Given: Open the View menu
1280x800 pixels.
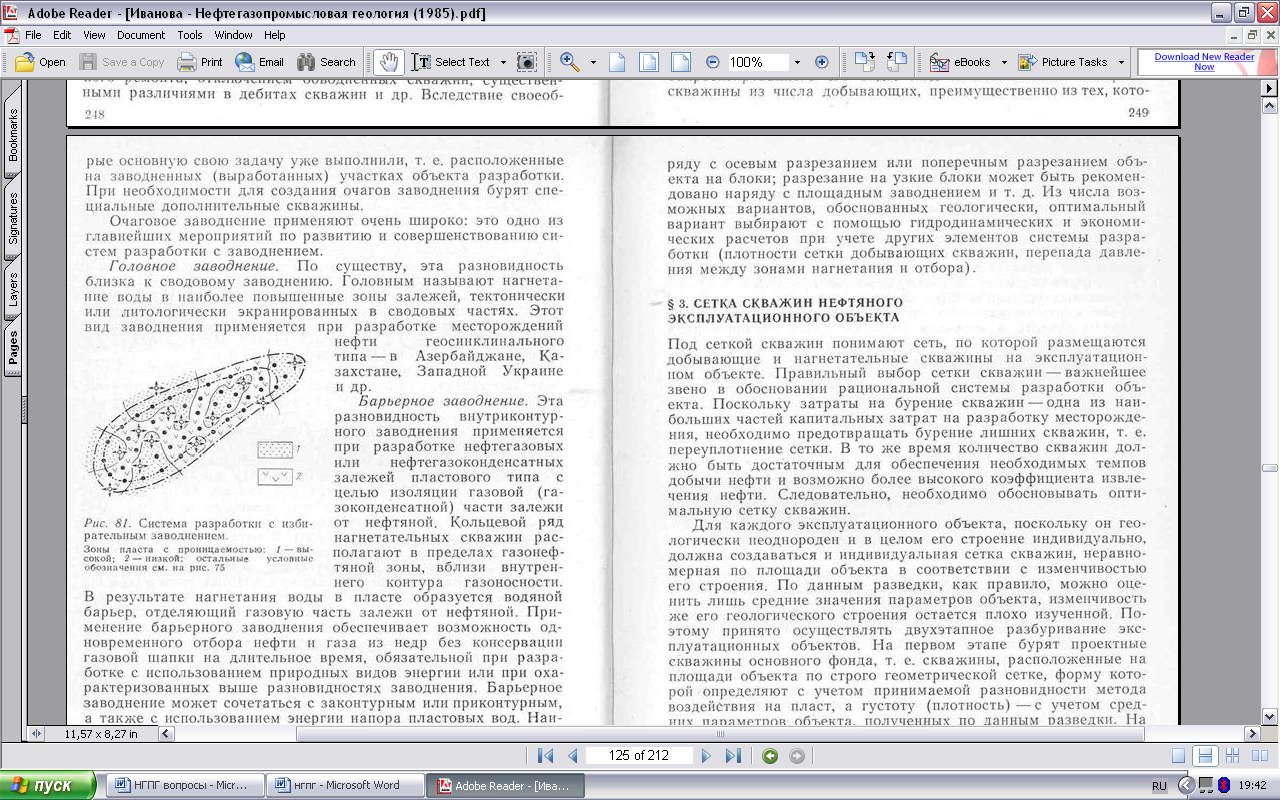Looking at the screenshot, I should tap(94, 35).
